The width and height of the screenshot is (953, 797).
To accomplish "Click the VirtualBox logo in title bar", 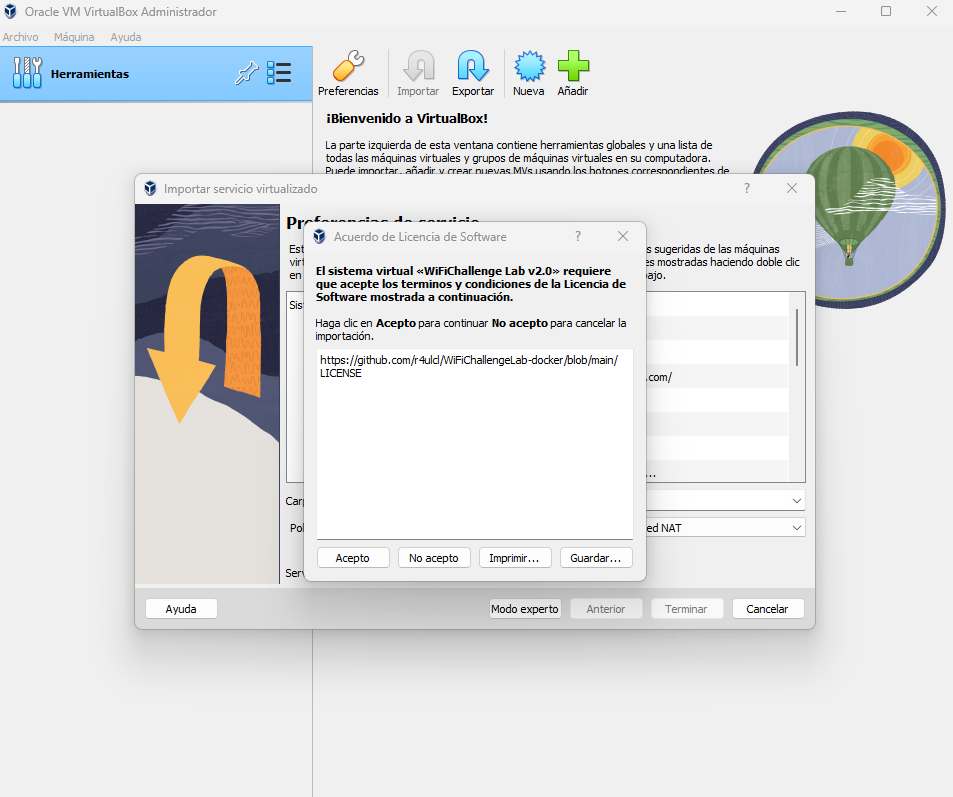I will (10, 12).
